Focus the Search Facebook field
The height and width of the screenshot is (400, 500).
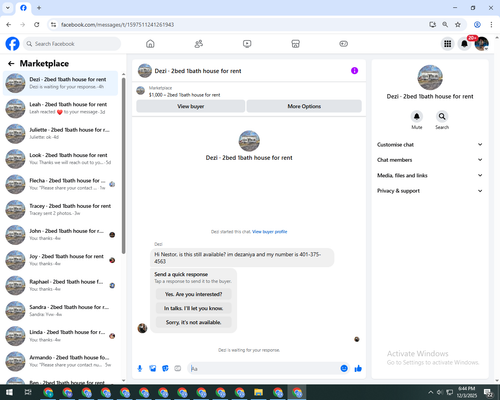(x=72, y=44)
